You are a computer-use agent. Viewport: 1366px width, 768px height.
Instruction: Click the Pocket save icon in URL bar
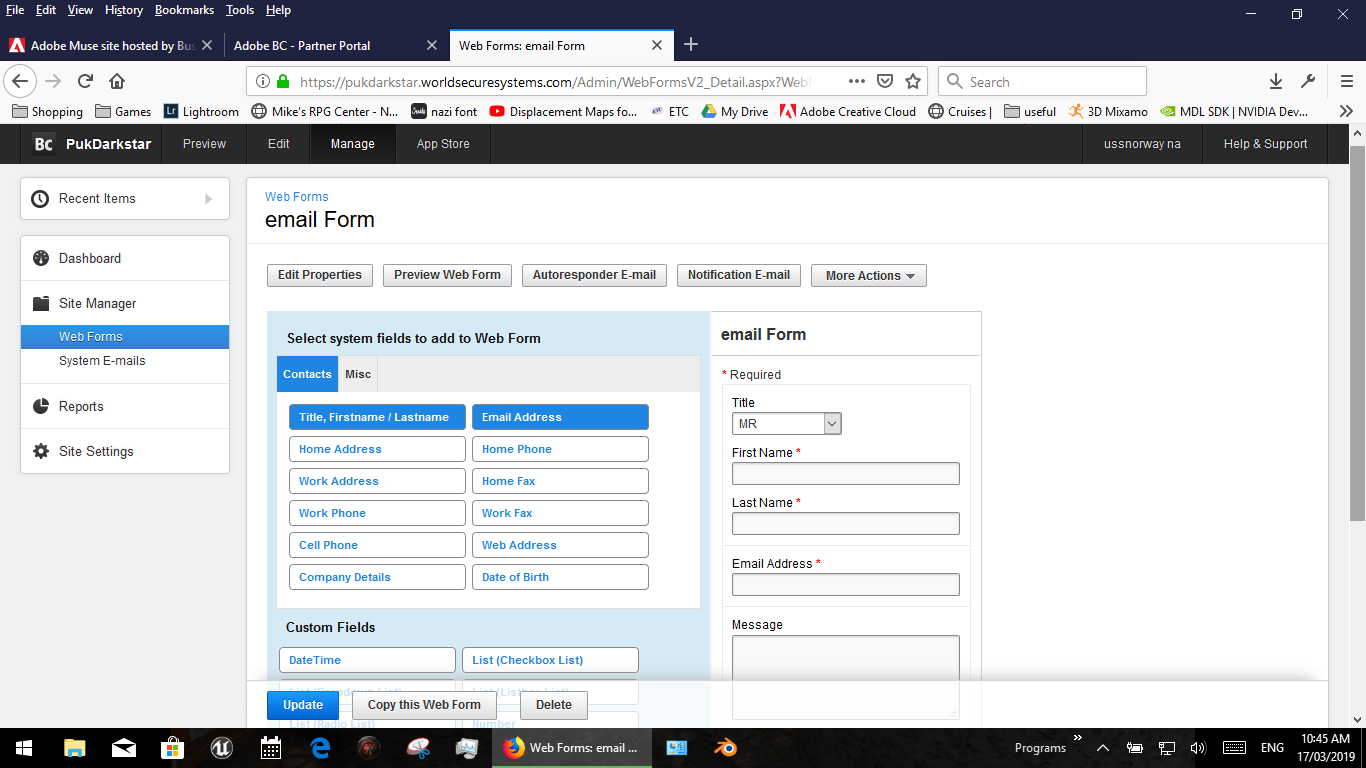(885, 81)
